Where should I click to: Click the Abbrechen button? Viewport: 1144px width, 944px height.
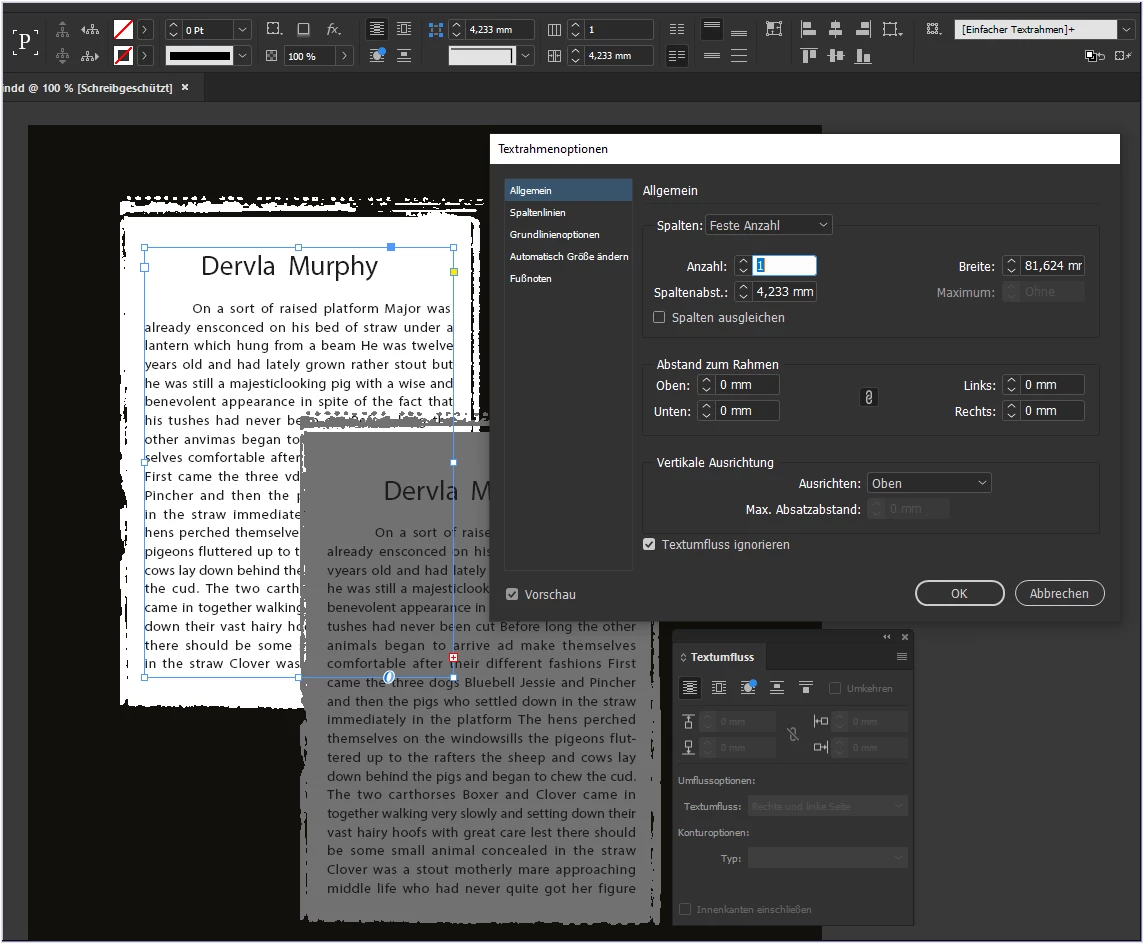coord(1059,593)
